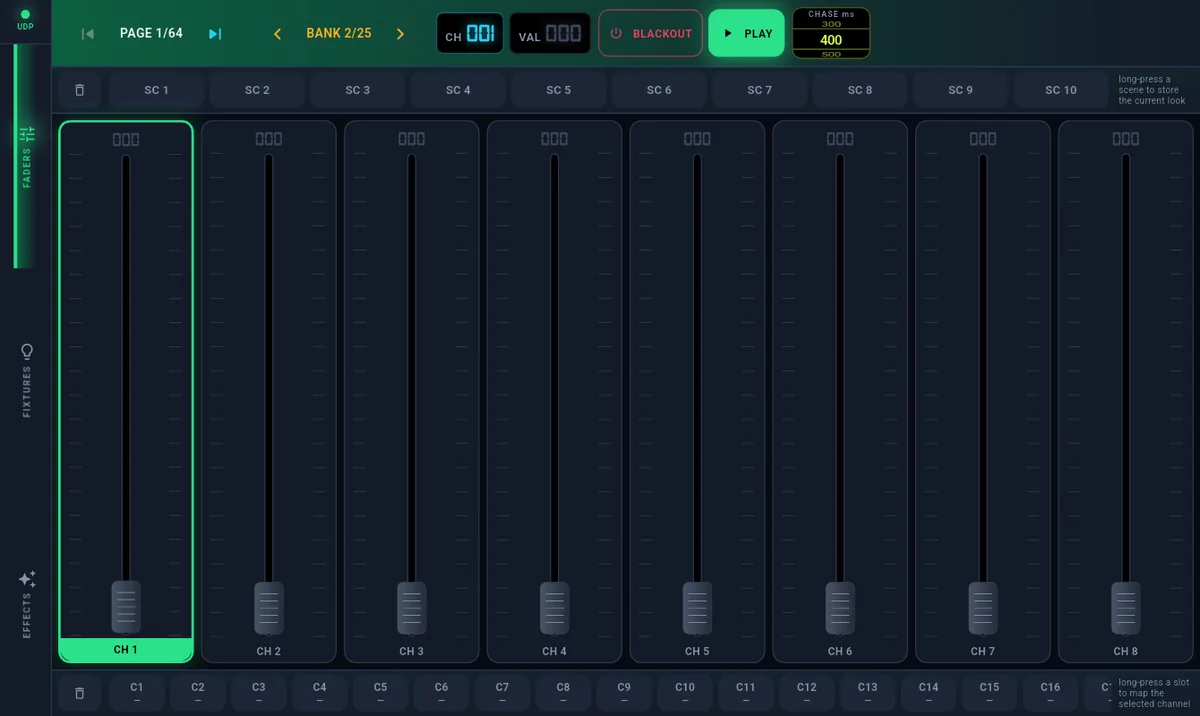The width and height of the screenshot is (1200, 716).
Task: Click the CH 5 fader handle
Action: (697, 607)
